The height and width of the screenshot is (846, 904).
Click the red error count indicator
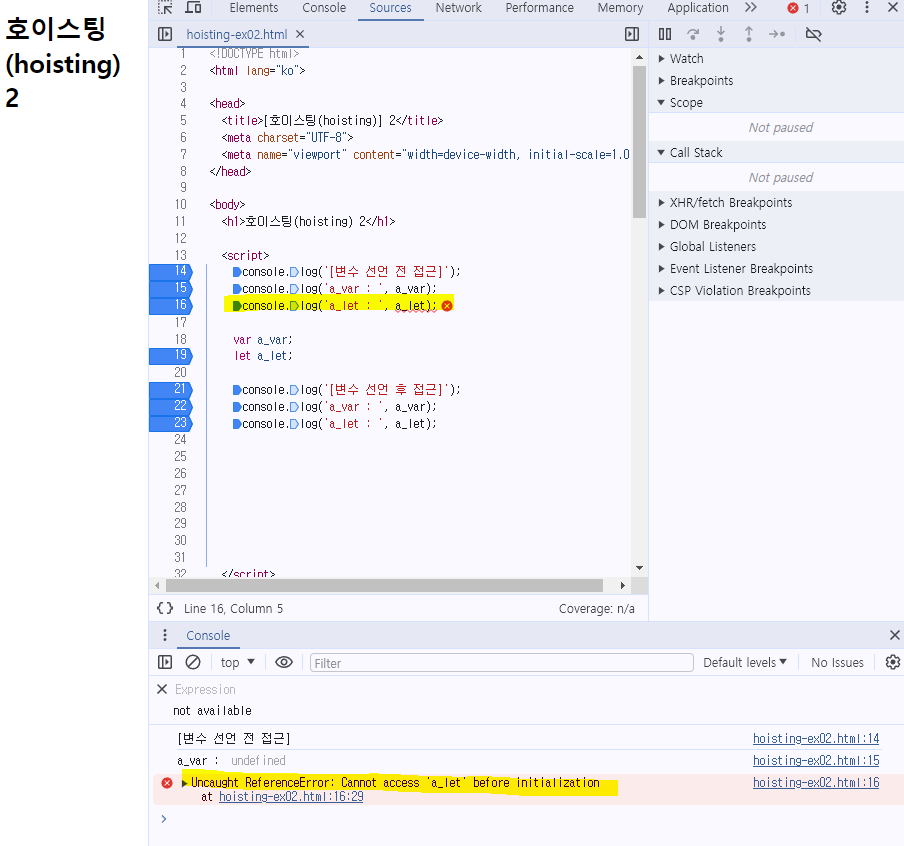pos(798,8)
